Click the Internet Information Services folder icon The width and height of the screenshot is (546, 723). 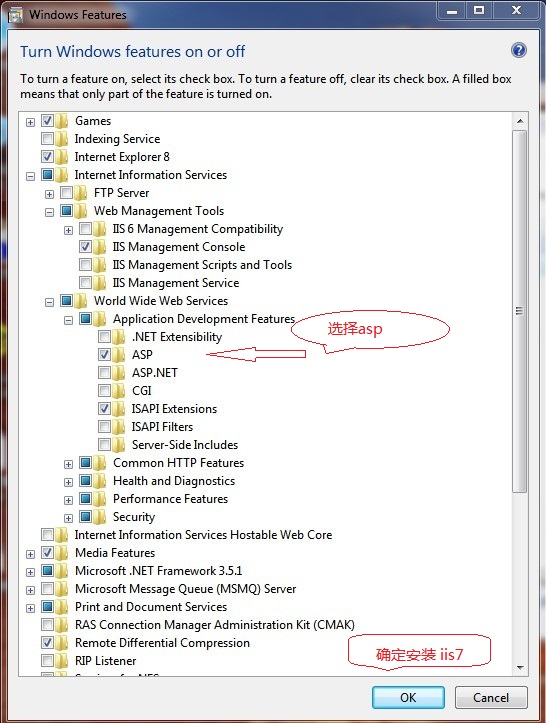pyautogui.click(x=62, y=175)
